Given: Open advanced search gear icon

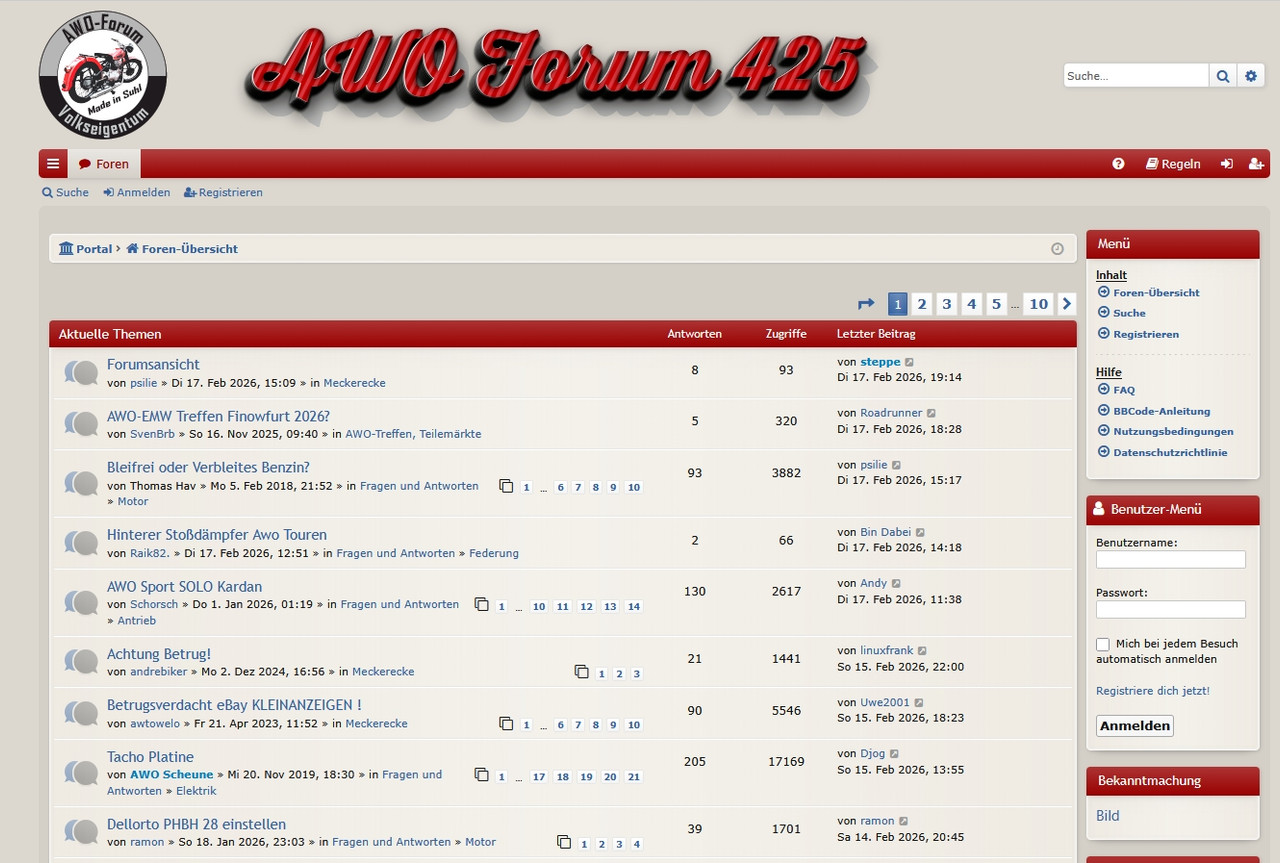Looking at the screenshot, I should tap(1250, 76).
